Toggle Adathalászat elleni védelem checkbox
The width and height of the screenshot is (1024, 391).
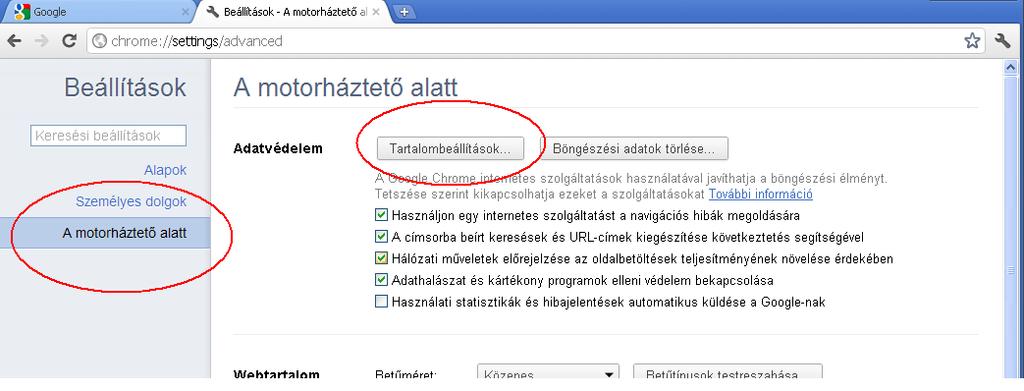pos(381,281)
